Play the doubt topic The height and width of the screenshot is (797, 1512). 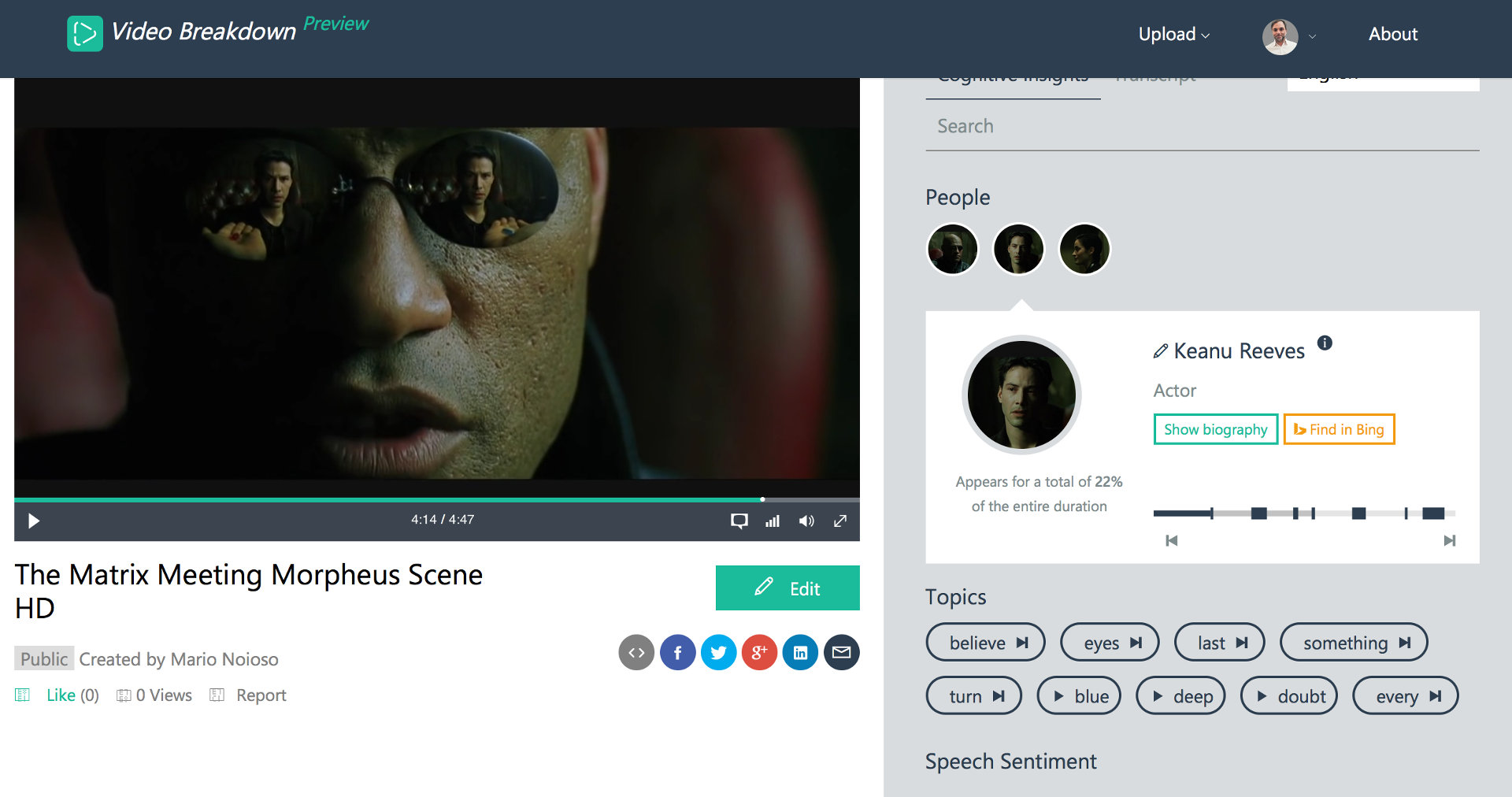[x=1288, y=696]
